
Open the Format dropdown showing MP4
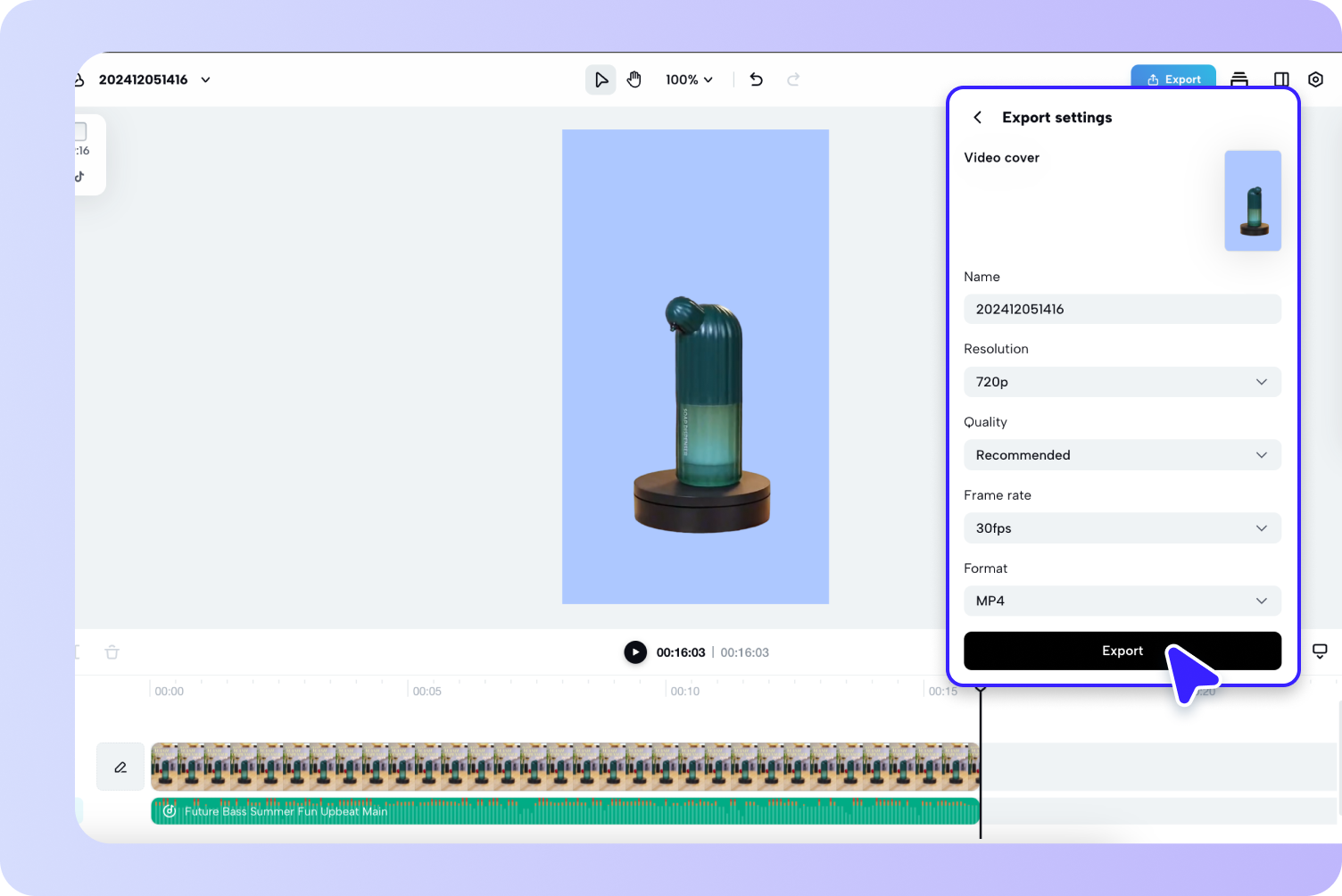(x=1122, y=601)
